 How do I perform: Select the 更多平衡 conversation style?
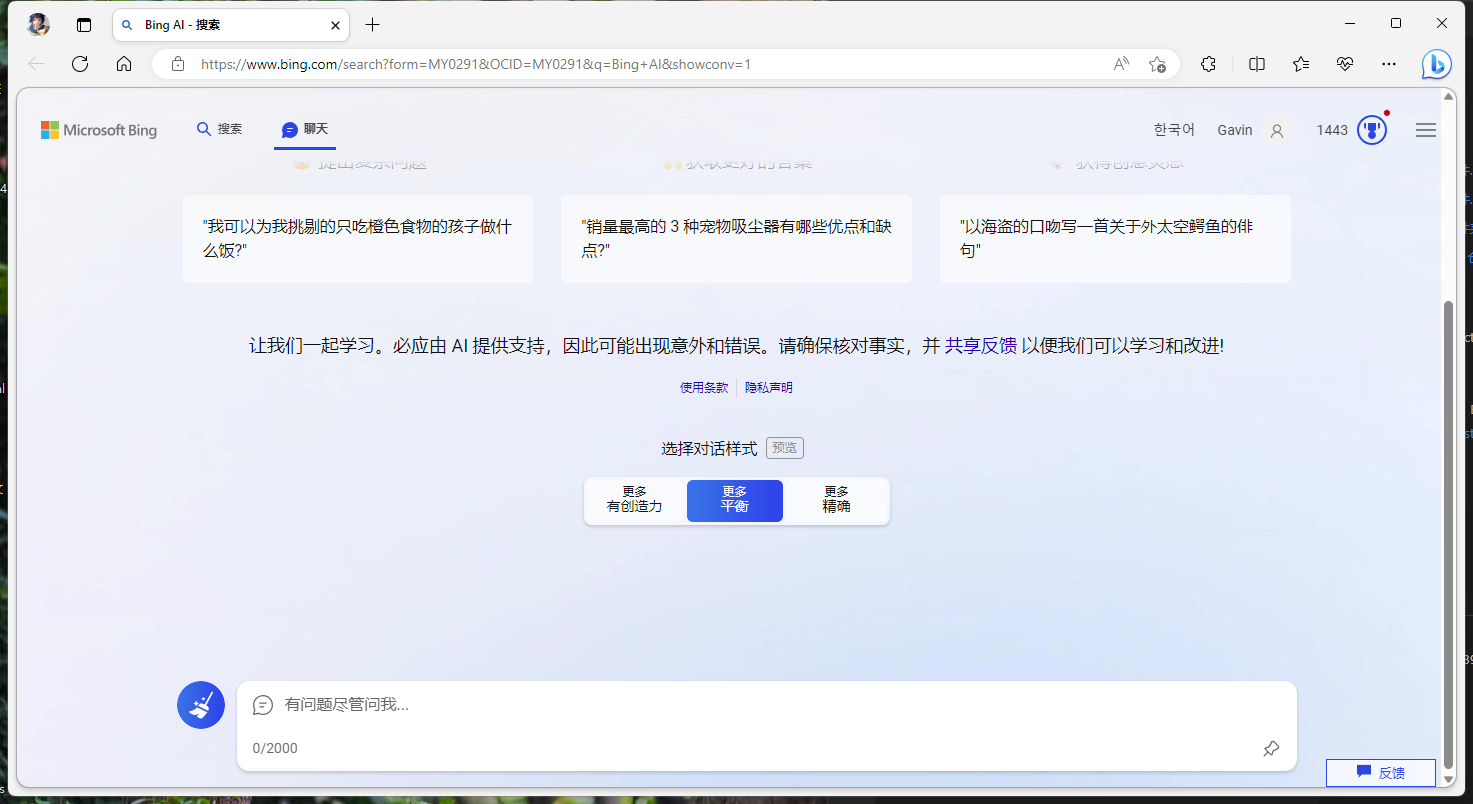pos(734,500)
